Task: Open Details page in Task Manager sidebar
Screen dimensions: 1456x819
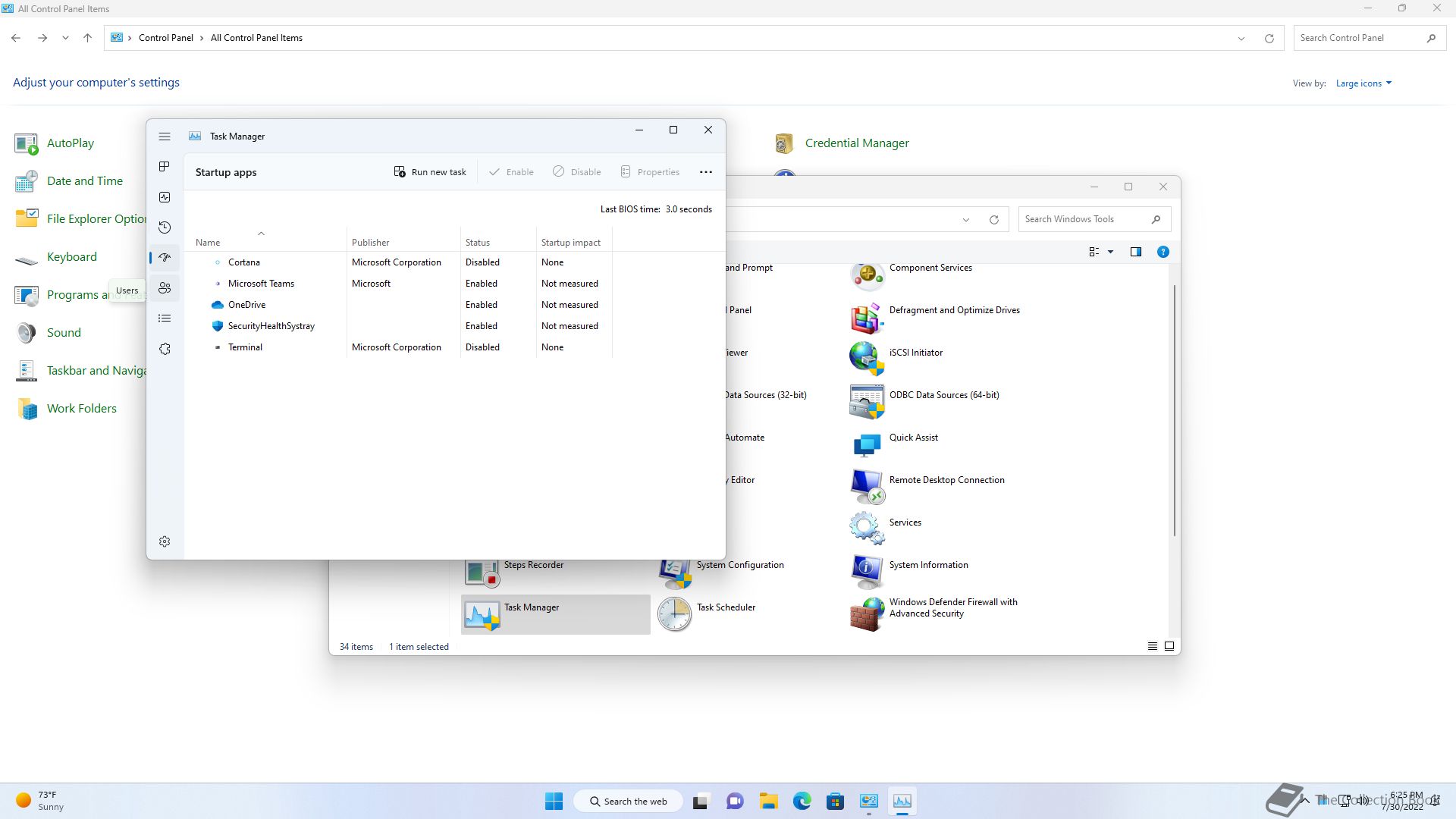Action: tap(165, 318)
